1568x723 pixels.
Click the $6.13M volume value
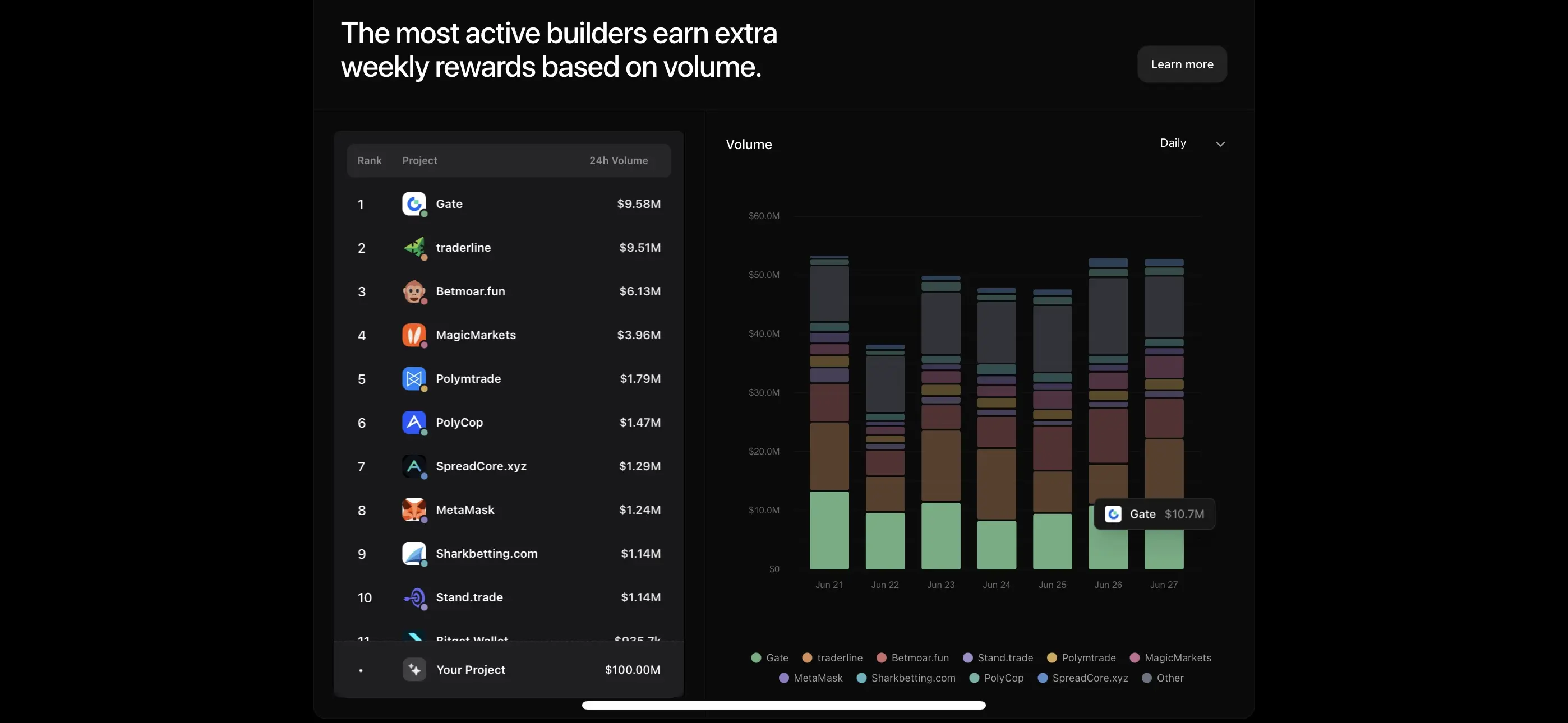tap(640, 291)
